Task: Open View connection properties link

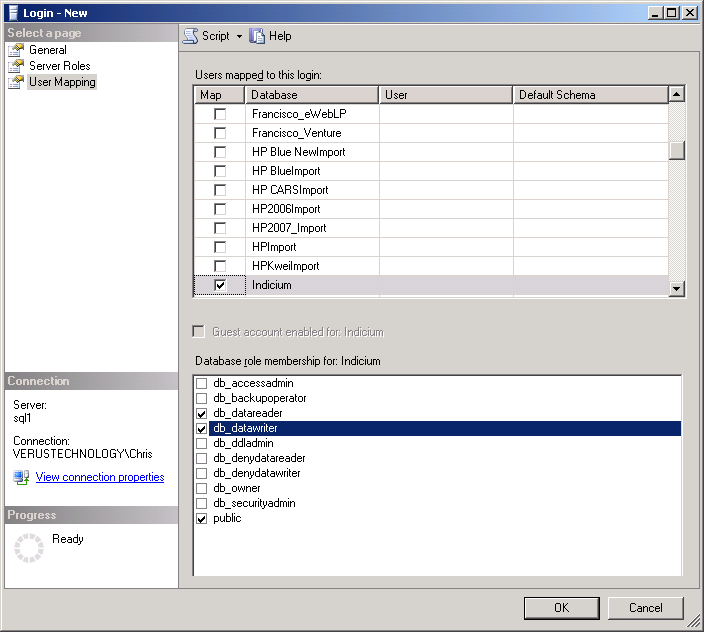Action: [99, 478]
